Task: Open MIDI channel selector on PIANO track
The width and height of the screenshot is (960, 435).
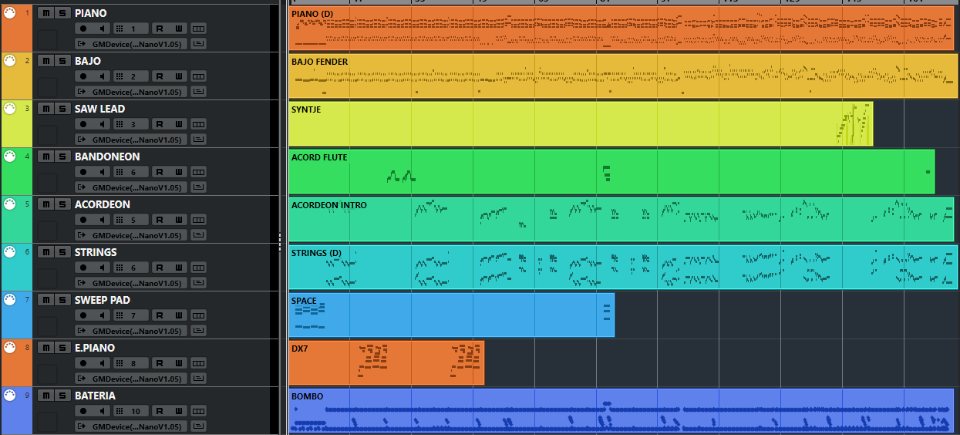Action: click(x=131, y=28)
